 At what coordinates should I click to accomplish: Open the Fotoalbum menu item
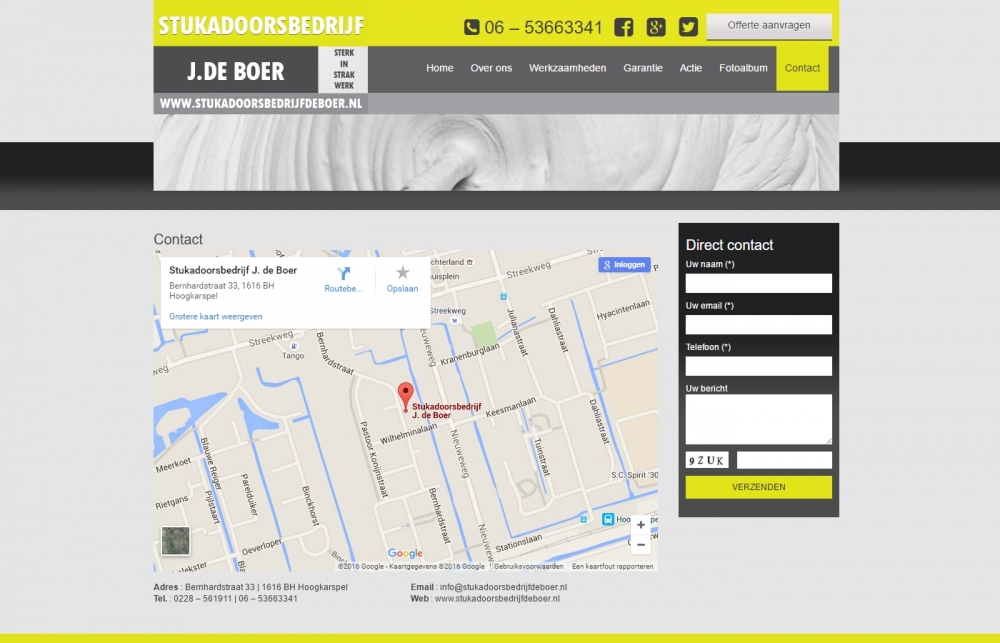point(743,68)
